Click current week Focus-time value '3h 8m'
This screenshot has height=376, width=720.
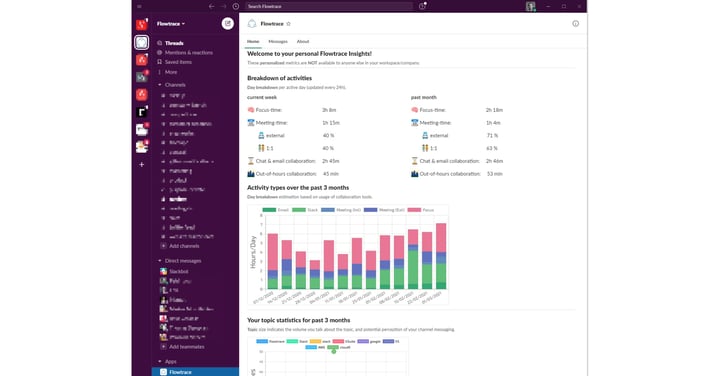[x=329, y=110]
